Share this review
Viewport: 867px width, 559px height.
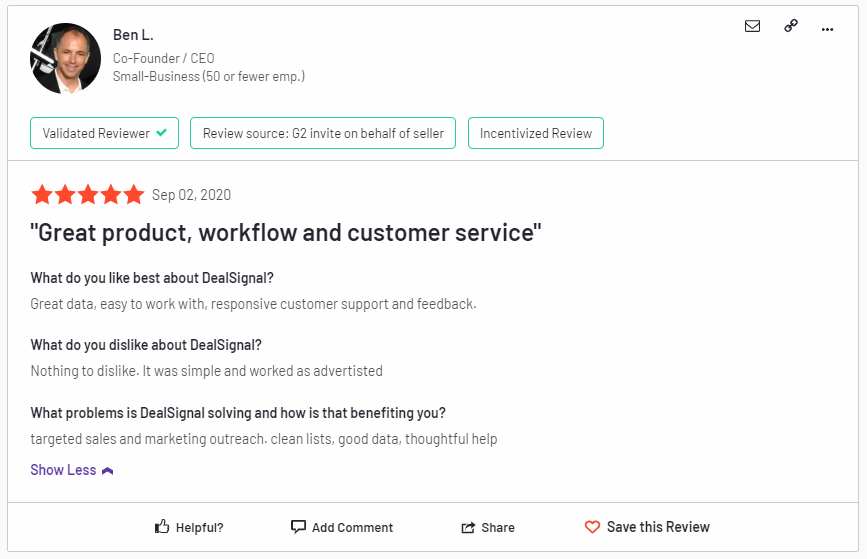488,527
